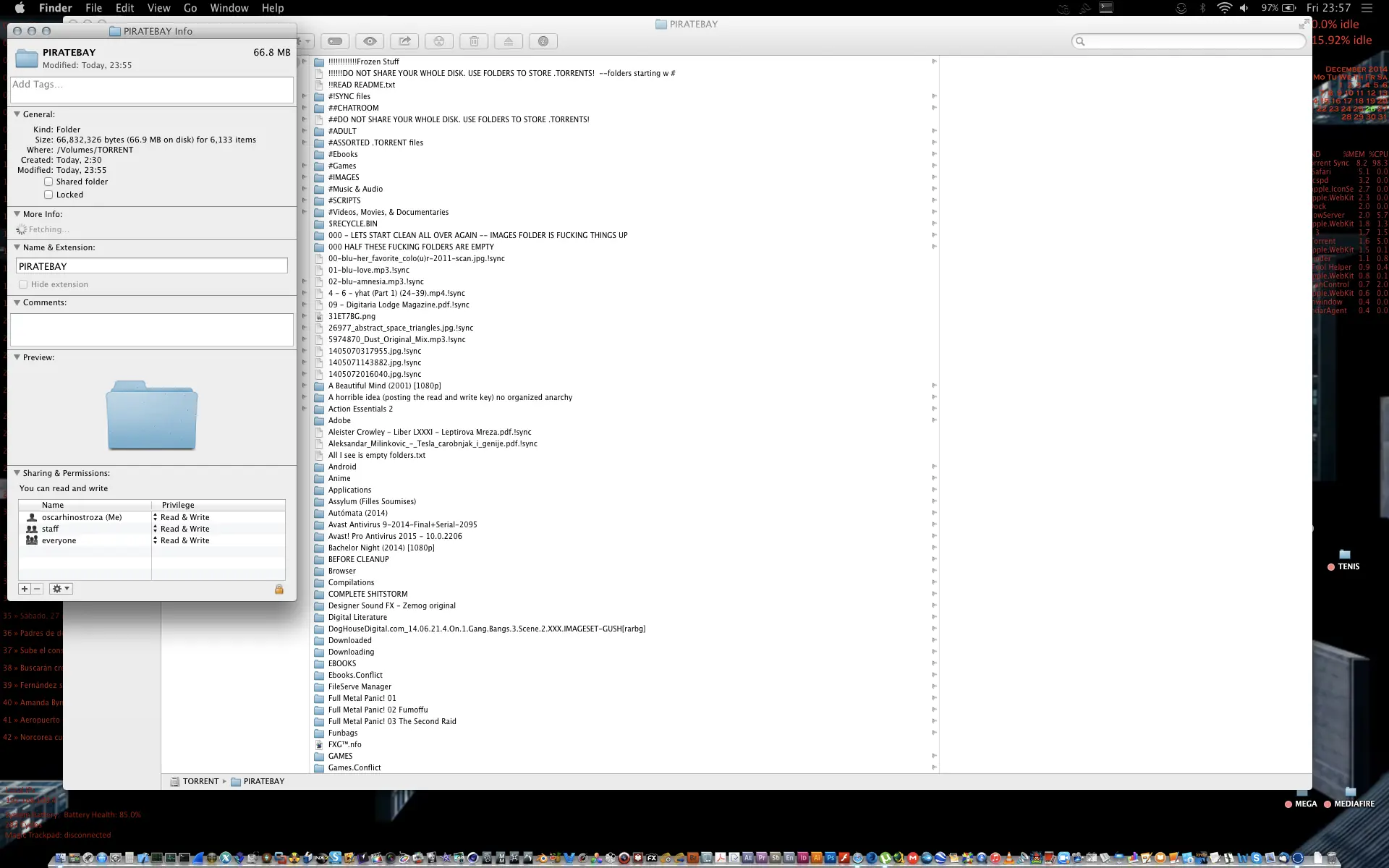Viewport: 1389px width, 868px height.
Task: Open the Go menu
Action: pyautogui.click(x=190, y=8)
